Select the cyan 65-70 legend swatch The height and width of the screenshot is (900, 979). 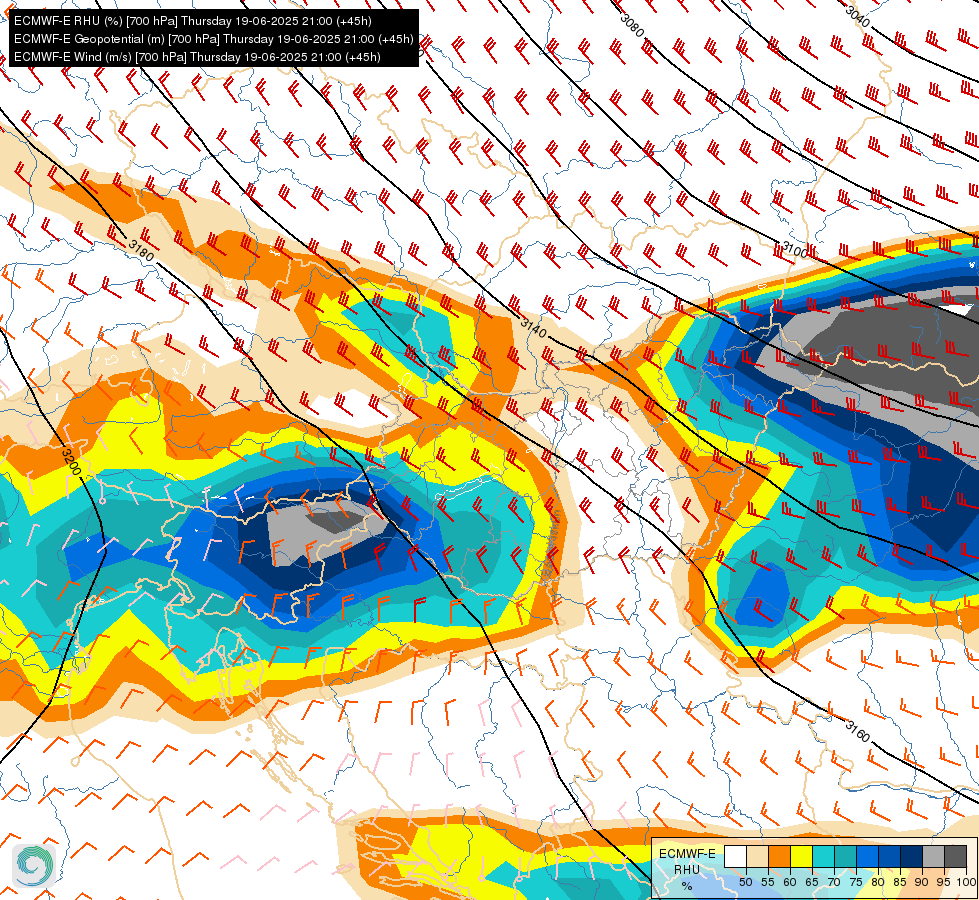pos(824,856)
